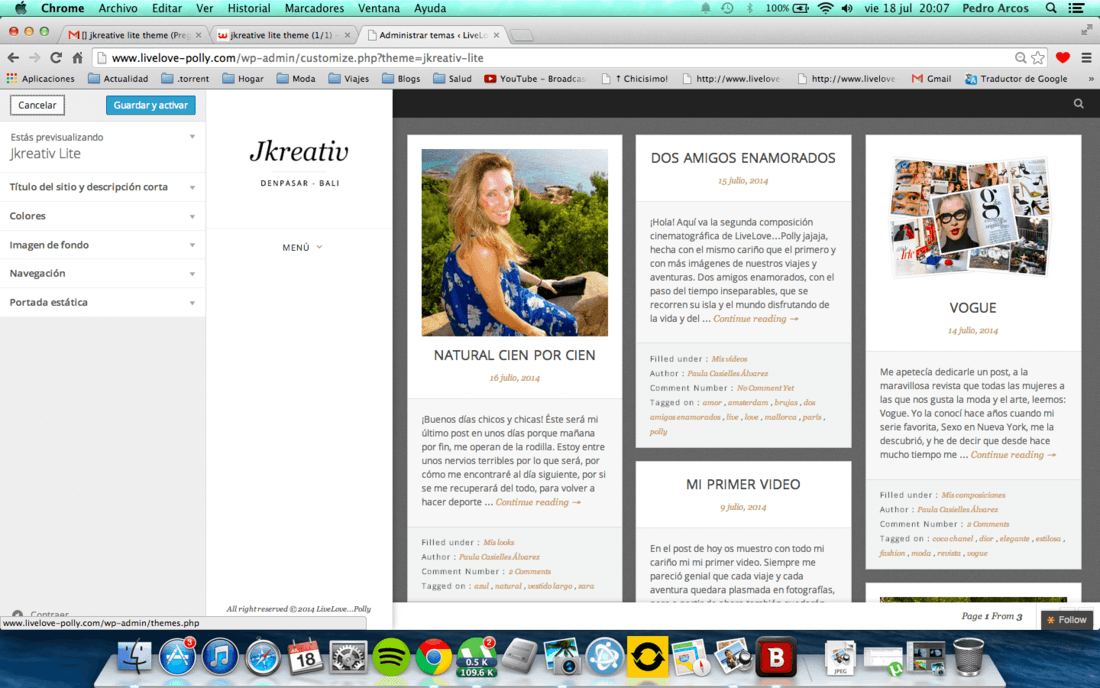Image resolution: width=1100 pixels, height=688 pixels.
Task: Click the Mis videos category link
Action: click(729, 359)
